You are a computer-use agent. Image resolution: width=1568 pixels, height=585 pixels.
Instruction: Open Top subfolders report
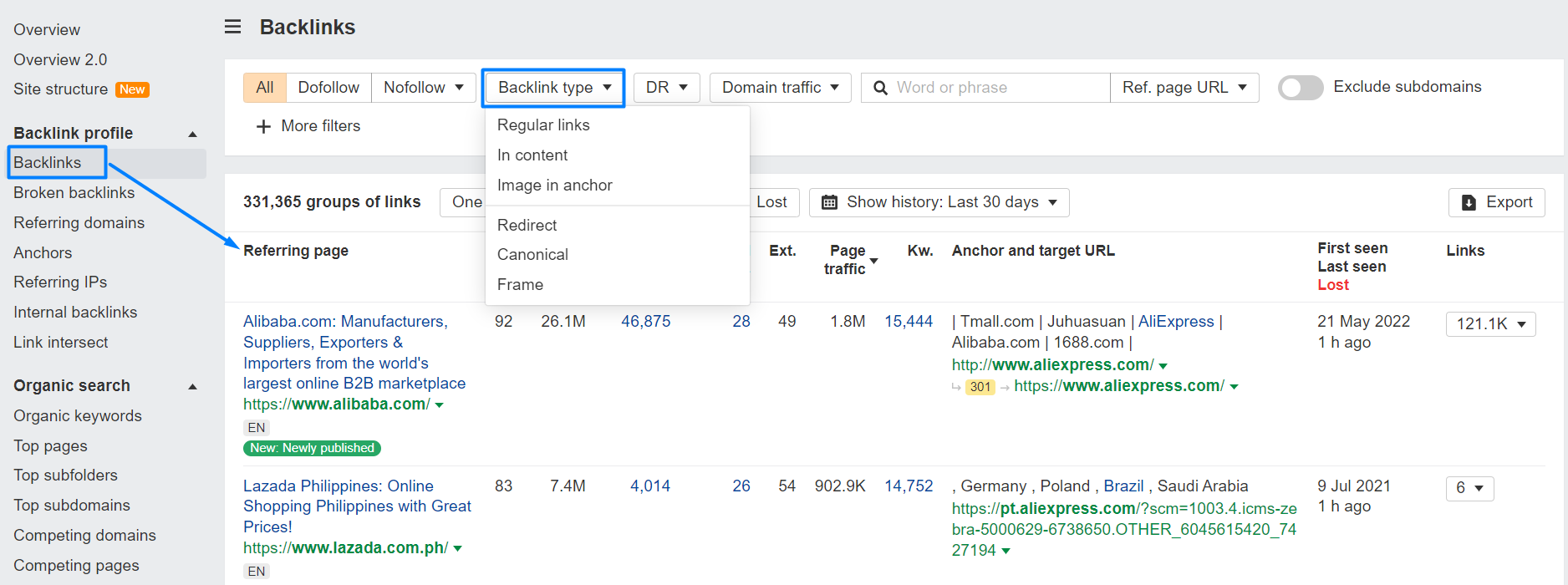click(65, 476)
